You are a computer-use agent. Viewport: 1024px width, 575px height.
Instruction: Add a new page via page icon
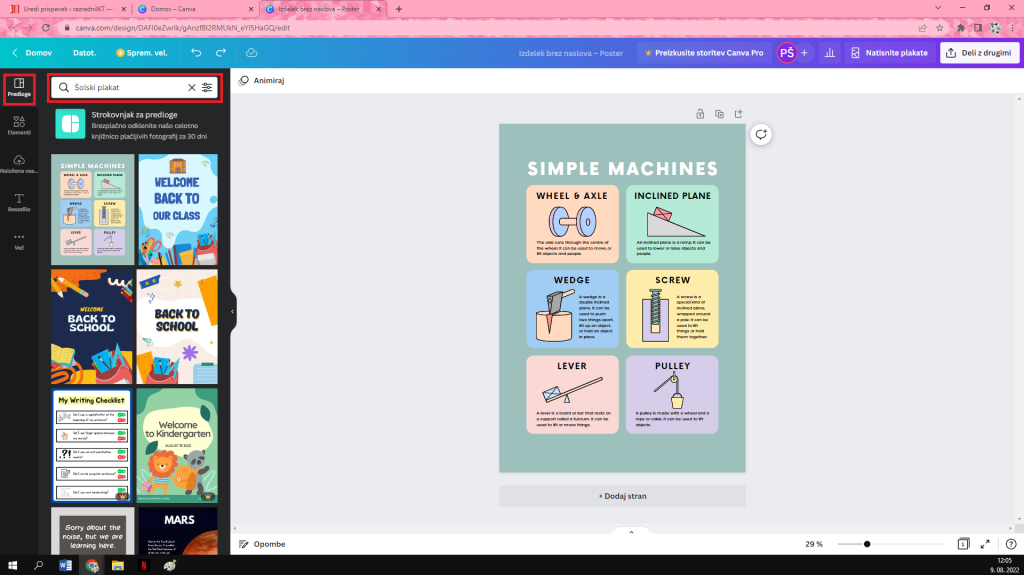[x=739, y=114]
